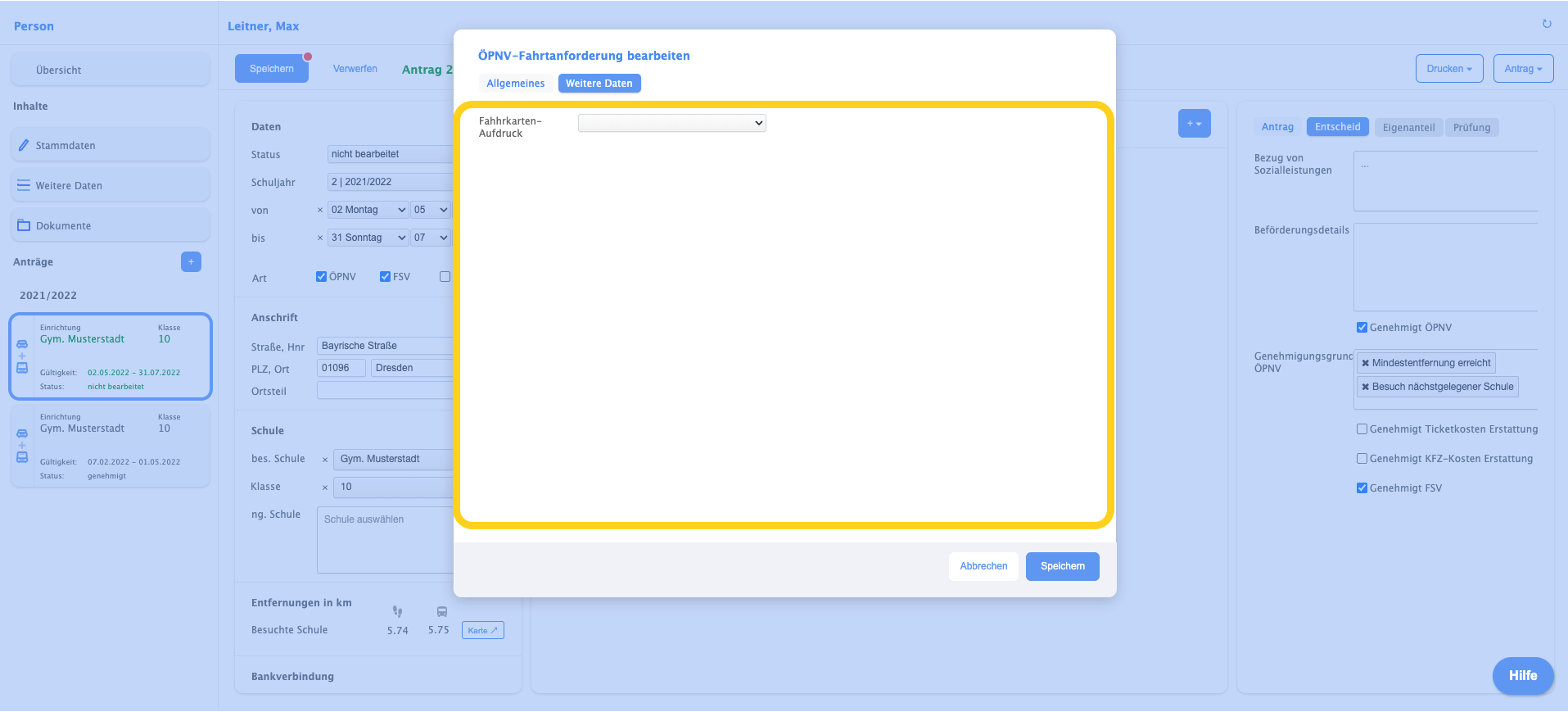Select the genehmigt Gym. Musterstadt application card
The image size is (1568, 712).
pyautogui.click(x=111, y=447)
